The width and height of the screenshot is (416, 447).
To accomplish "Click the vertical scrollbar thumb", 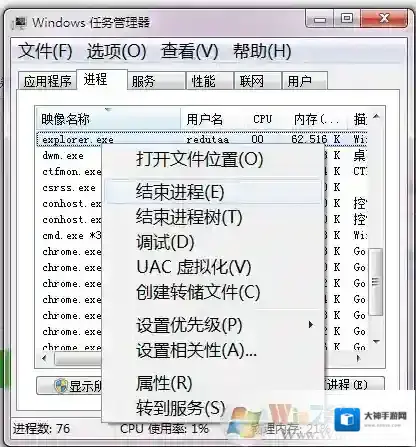I will [x=376, y=282].
